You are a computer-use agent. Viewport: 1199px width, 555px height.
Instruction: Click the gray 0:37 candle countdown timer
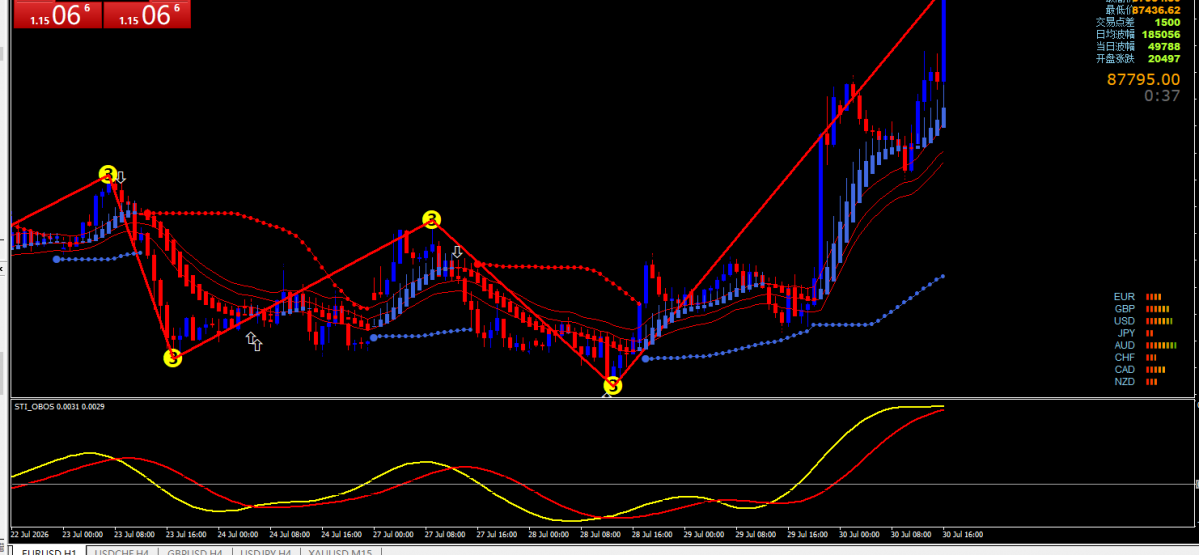(1162, 96)
